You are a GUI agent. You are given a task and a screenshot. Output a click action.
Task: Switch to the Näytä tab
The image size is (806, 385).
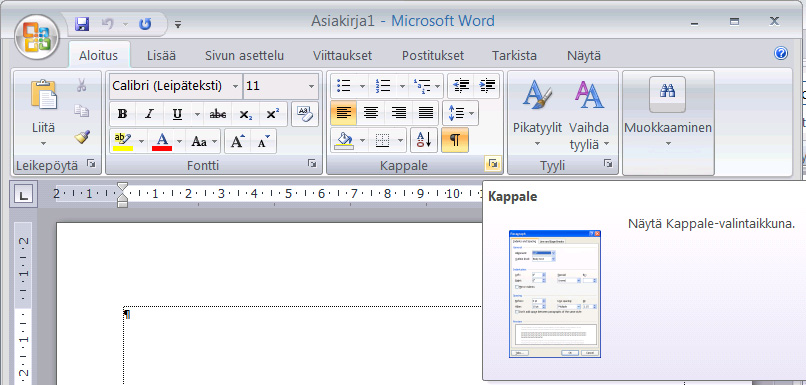click(583, 56)
